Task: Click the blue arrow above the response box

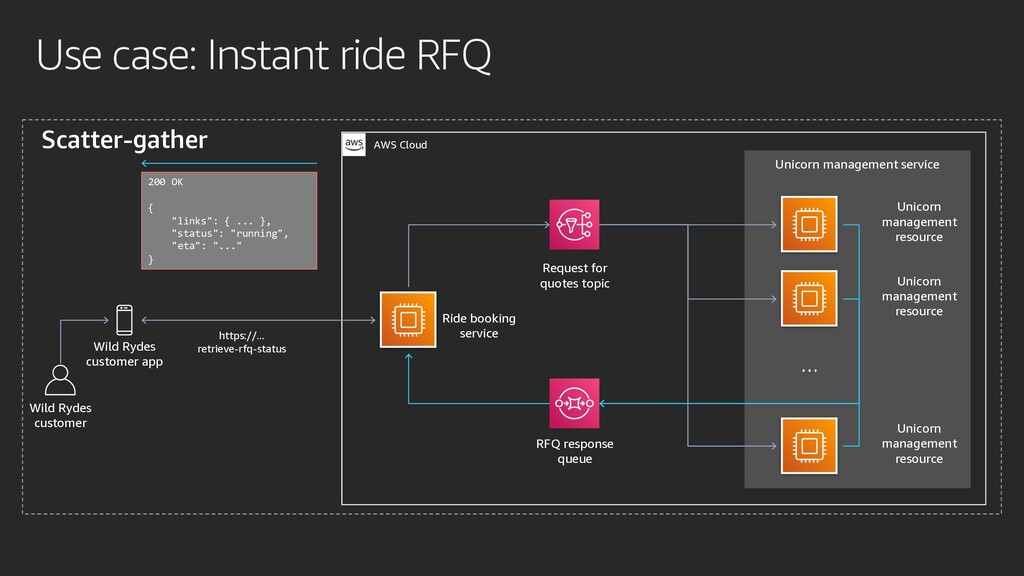Action: pos(229,163)
